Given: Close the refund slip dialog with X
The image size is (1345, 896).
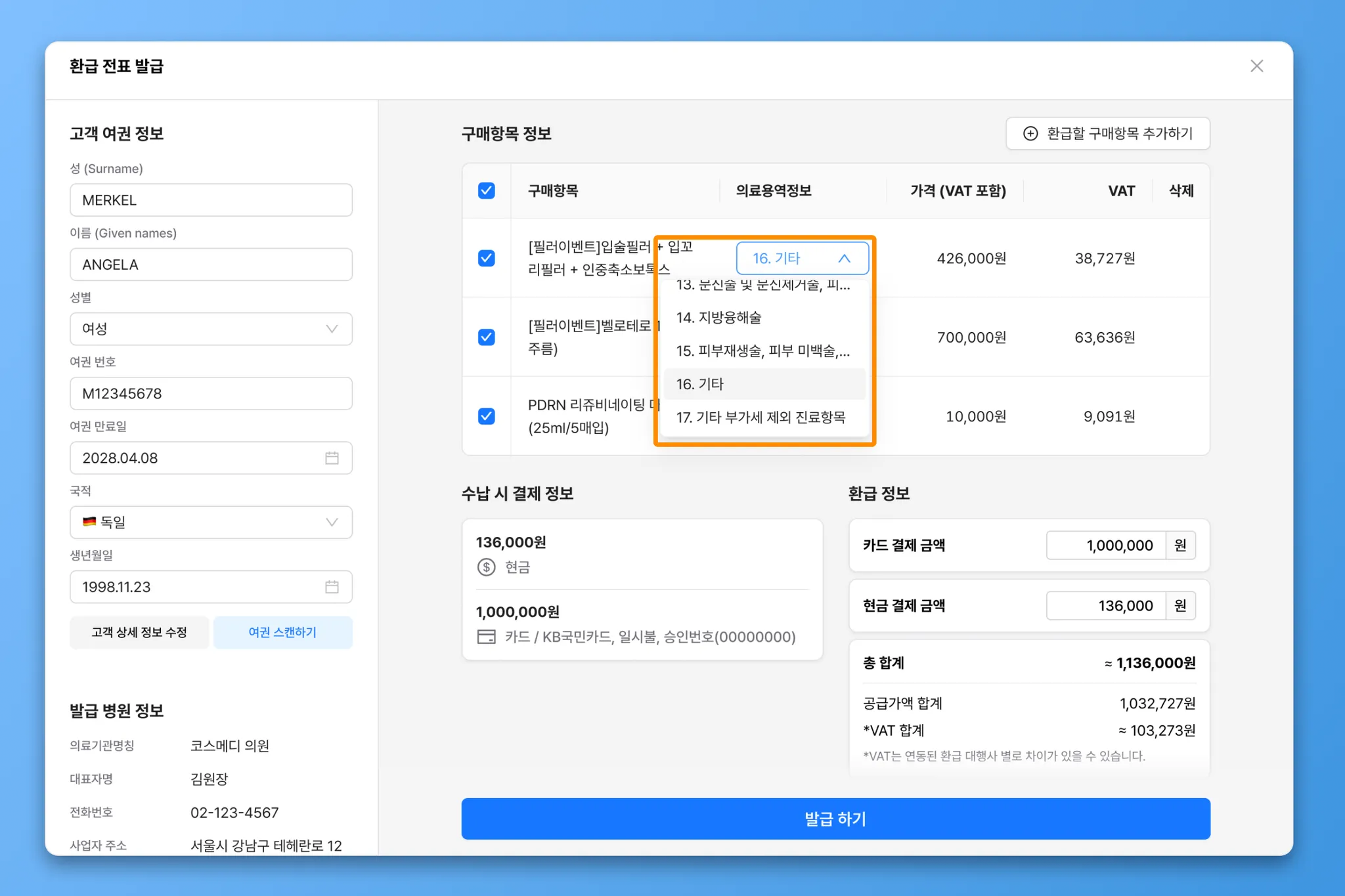Looking at the screenshot, I should 1256,66.
